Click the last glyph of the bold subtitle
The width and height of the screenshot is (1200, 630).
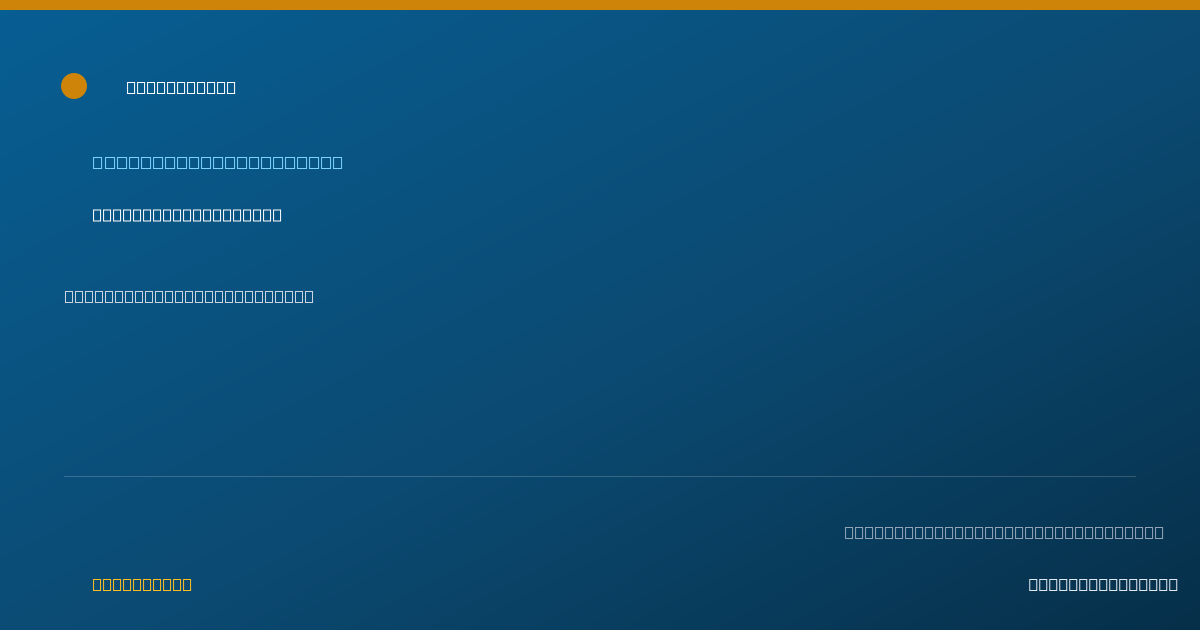click(277, 215)
